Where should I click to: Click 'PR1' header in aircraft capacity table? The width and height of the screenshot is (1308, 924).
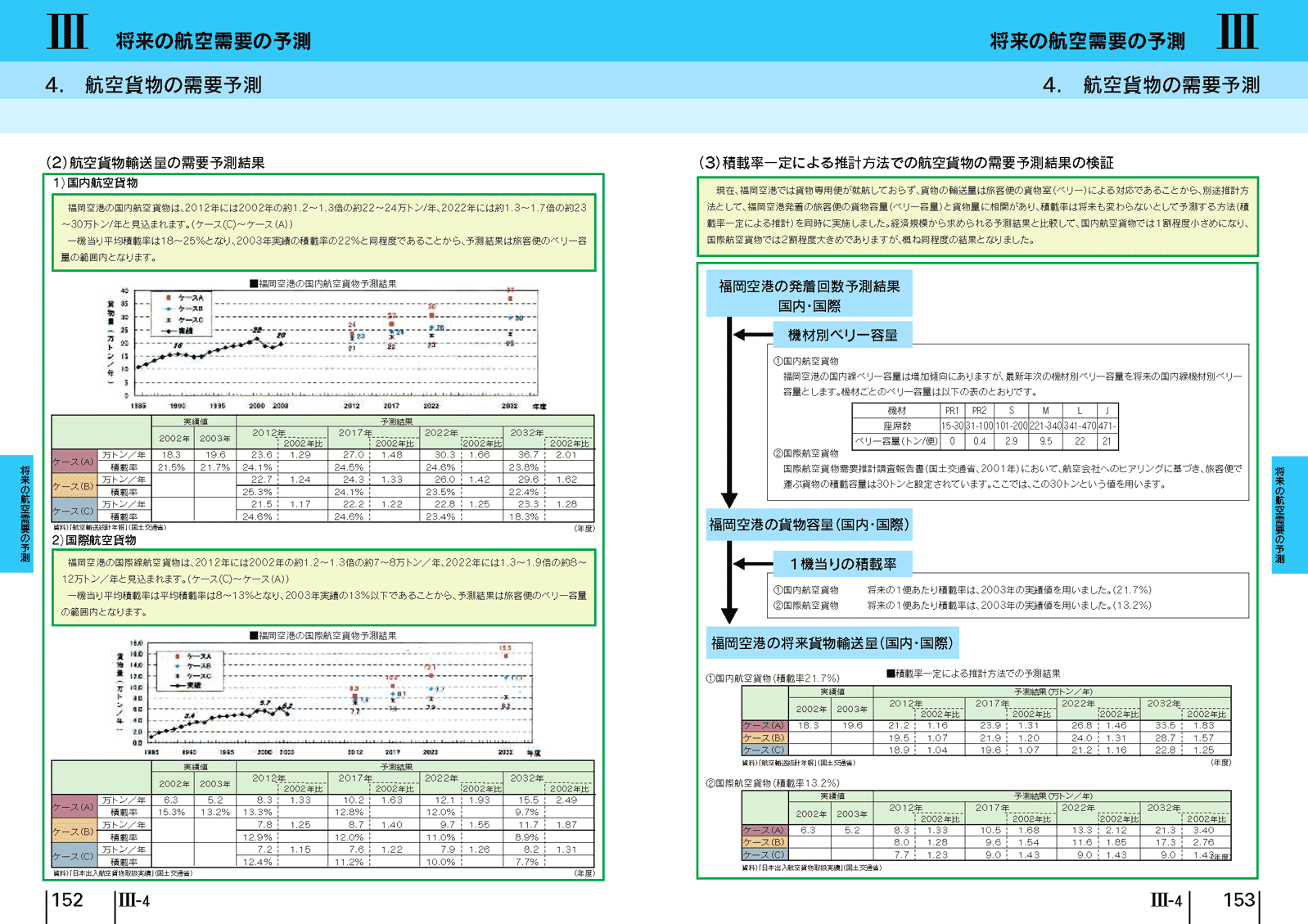point(952,411)
